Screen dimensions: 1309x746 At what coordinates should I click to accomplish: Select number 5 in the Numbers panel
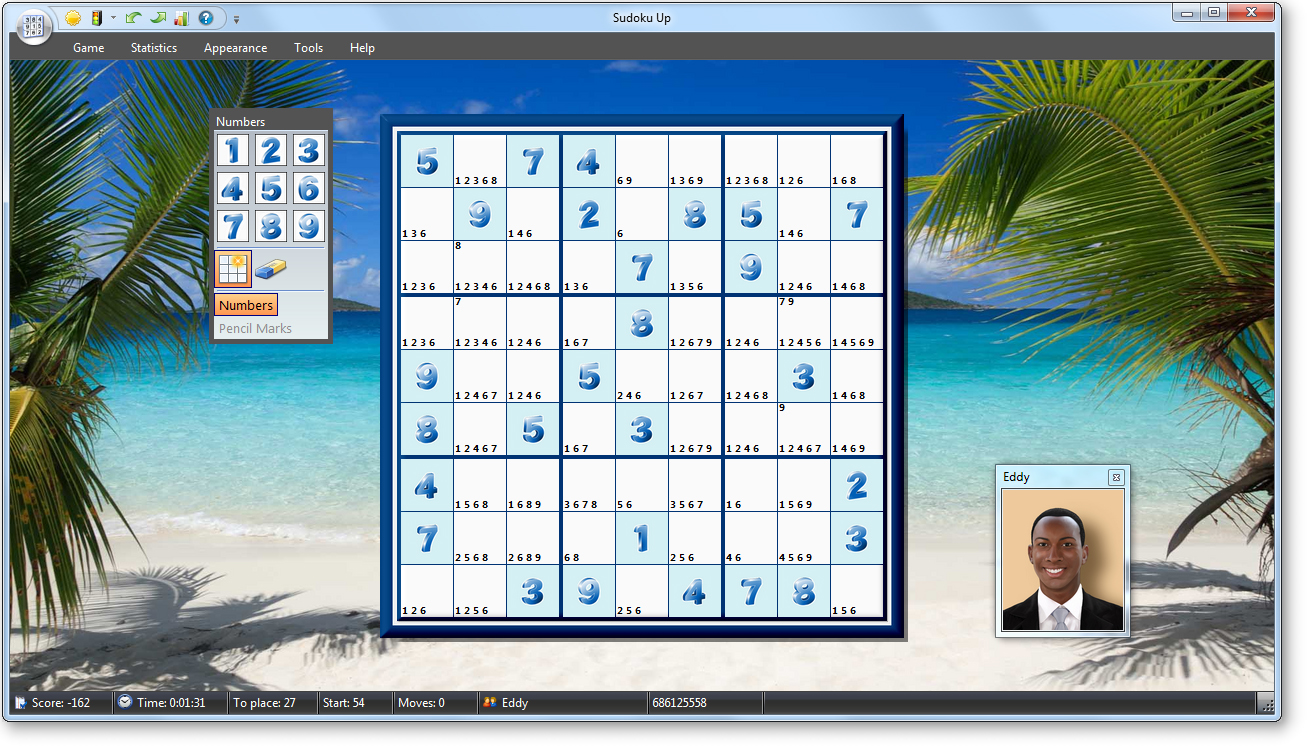(270, 188)
